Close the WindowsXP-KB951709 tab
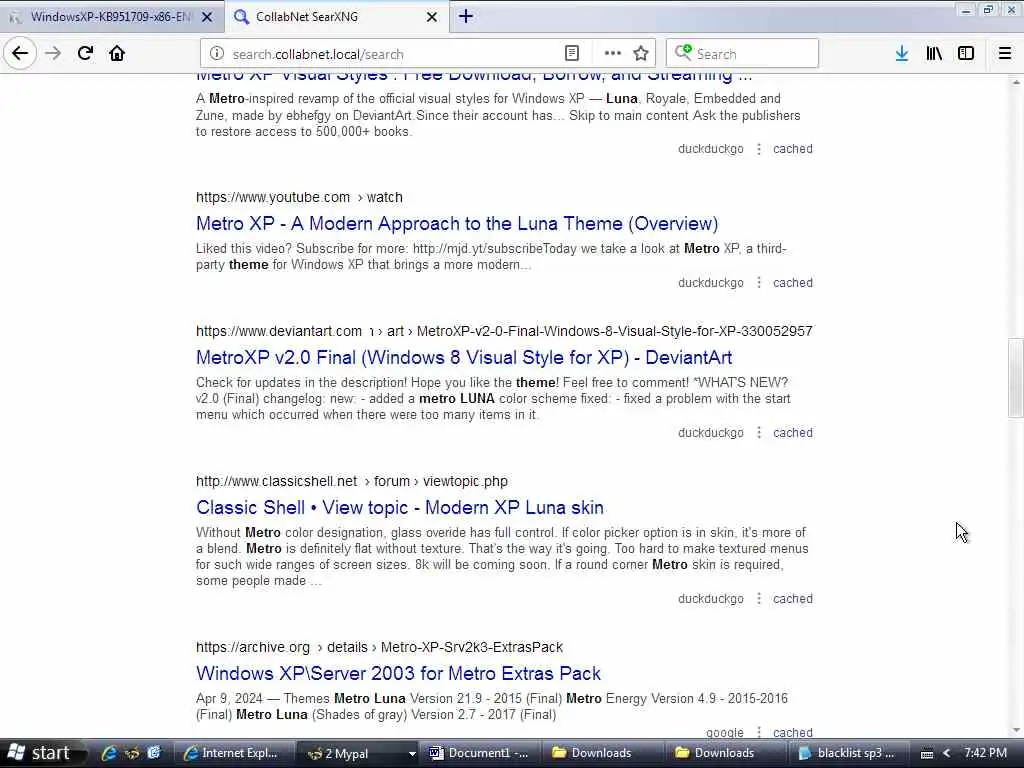1024x768 pixels. [207, 17]
